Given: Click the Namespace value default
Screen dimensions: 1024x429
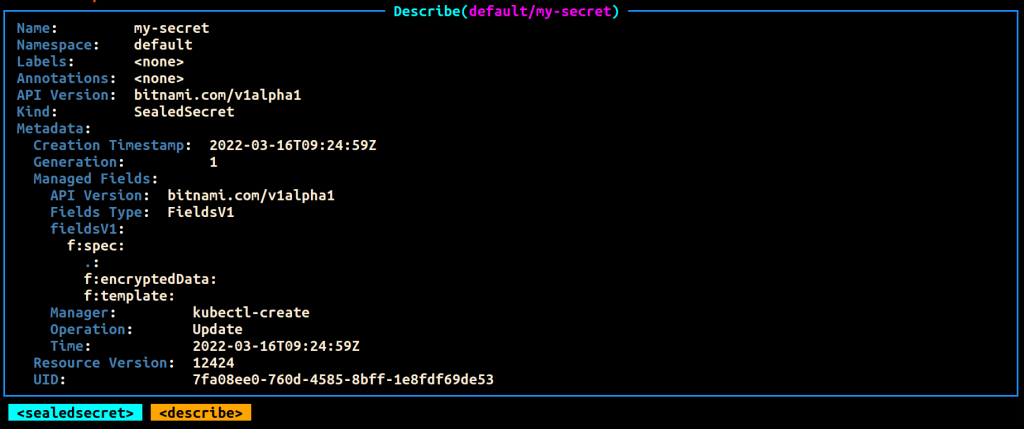Looking at the screenshot, I should (163, 45).
